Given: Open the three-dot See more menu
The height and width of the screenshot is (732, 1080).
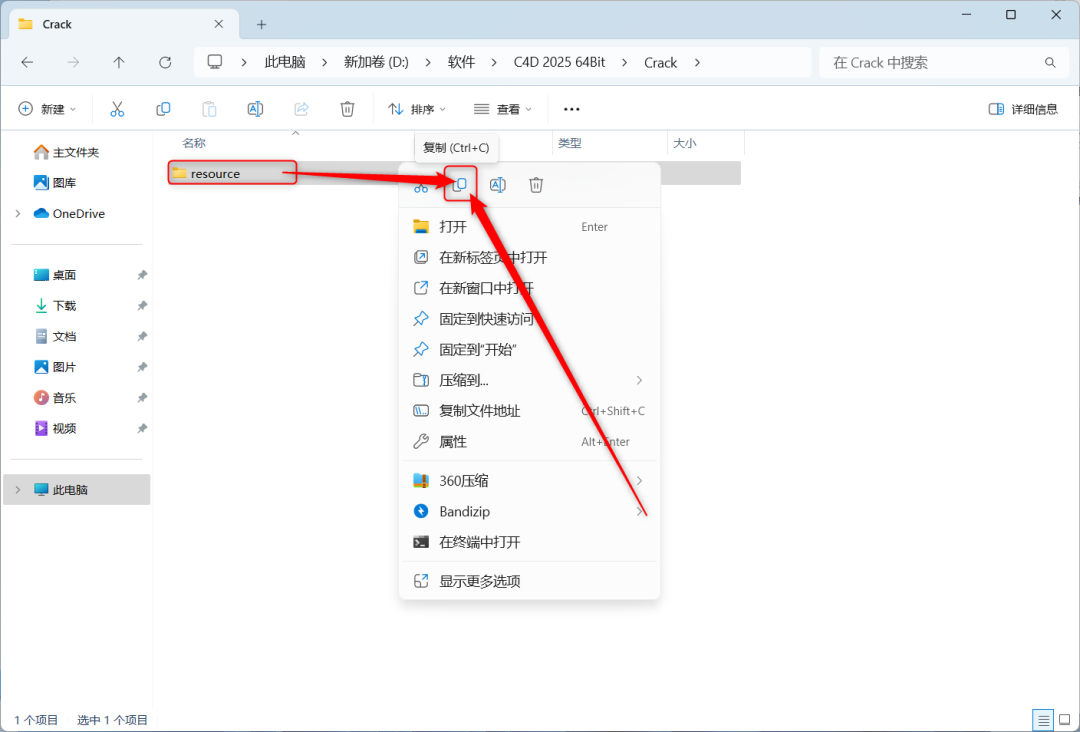Looking at the screenshot, I should click(x=572, y=109).
